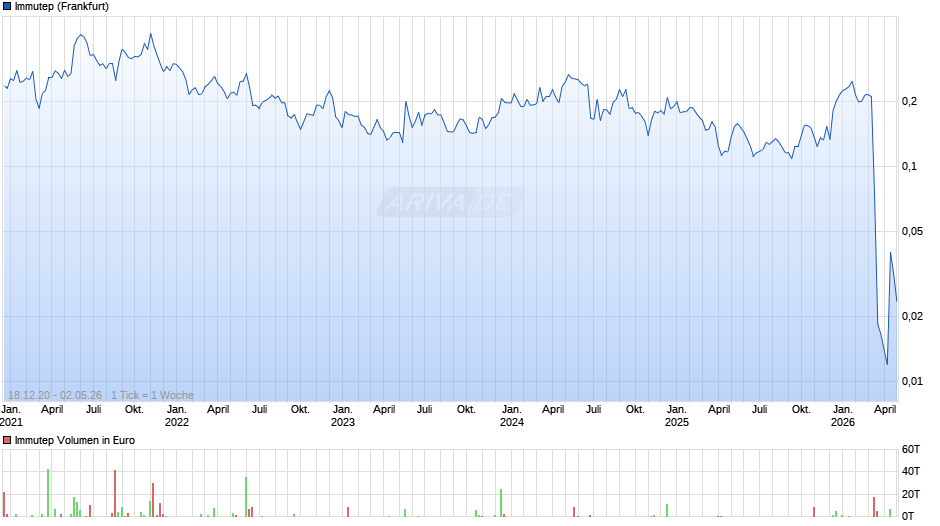Click the 0,1 price axis label
The height and width of the screenshot is (526, 940).
tap(909, 167)
